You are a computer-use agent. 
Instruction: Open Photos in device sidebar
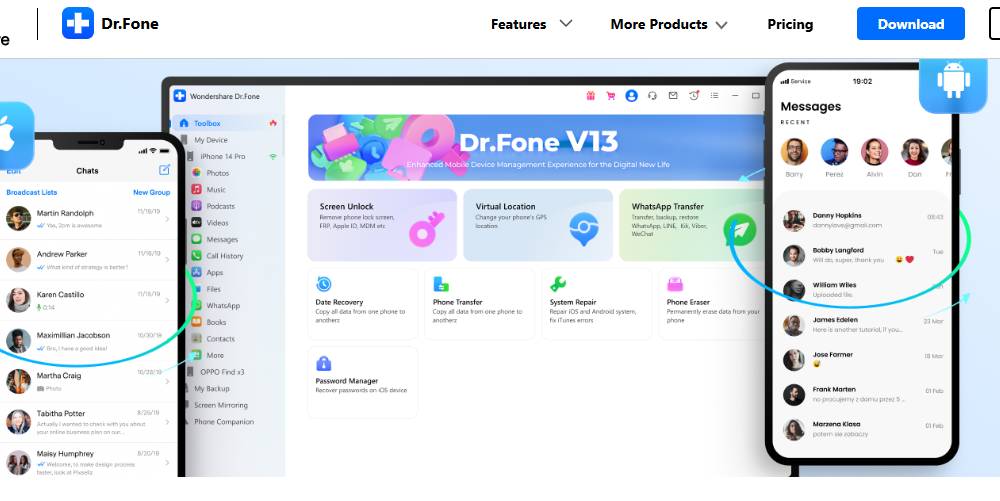click(x=210, y=173)
